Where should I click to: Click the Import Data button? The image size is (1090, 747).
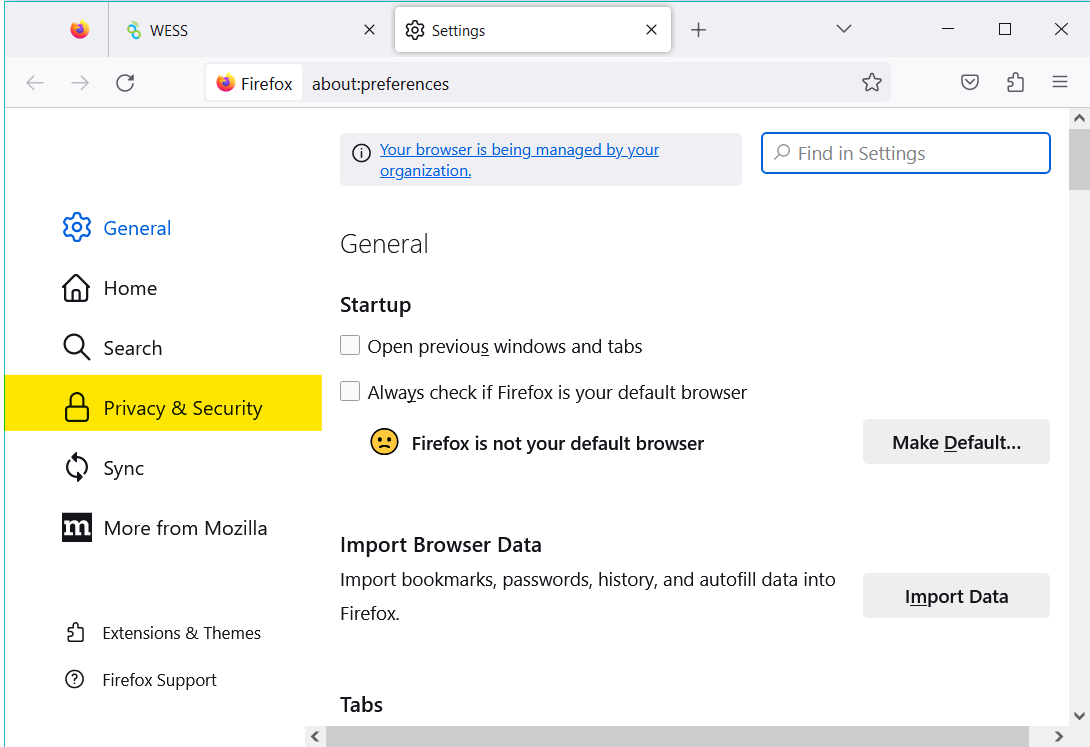(957, 596)
